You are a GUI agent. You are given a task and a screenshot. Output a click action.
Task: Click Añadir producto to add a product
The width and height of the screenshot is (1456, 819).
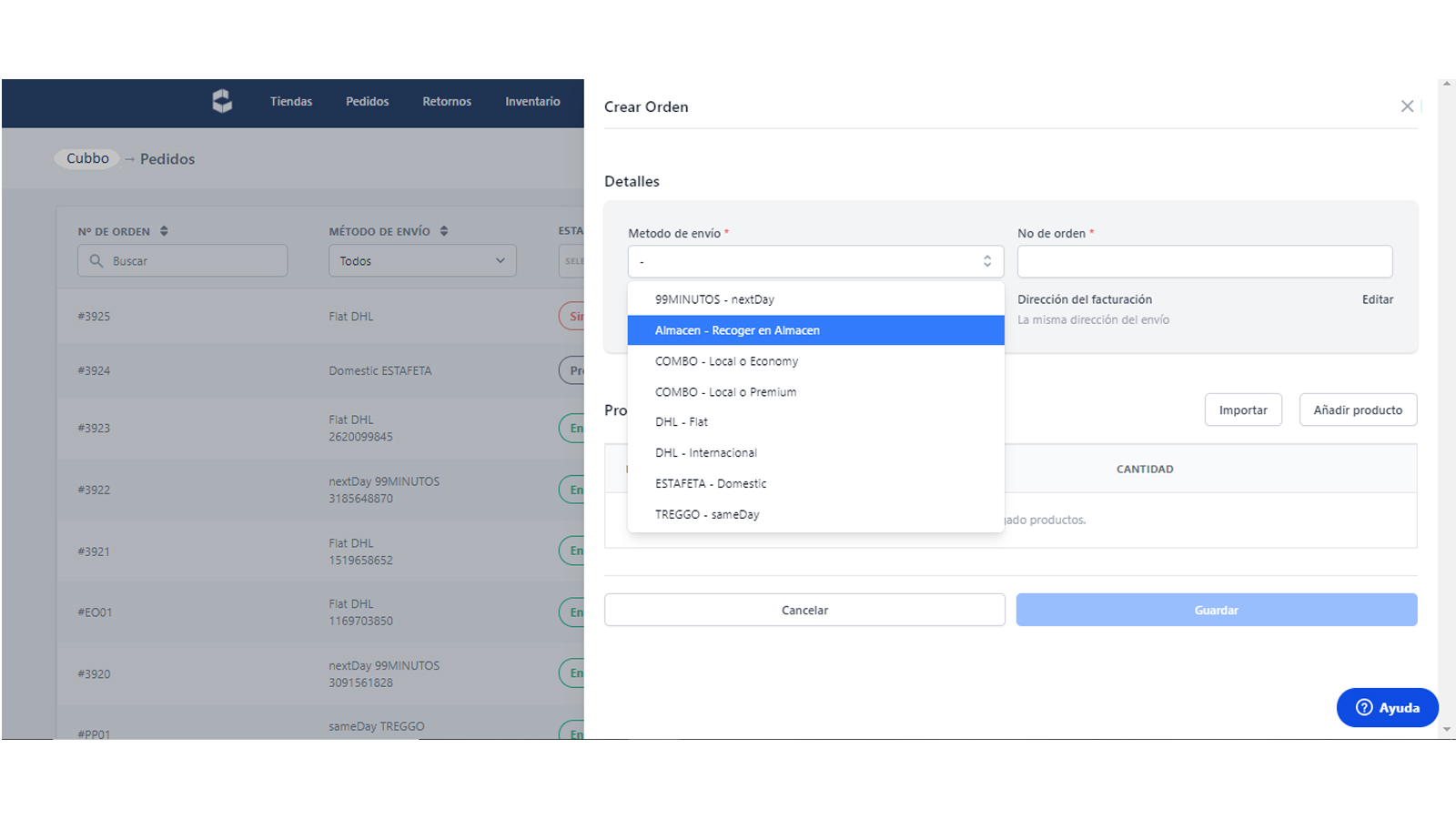coord(1357,409)
